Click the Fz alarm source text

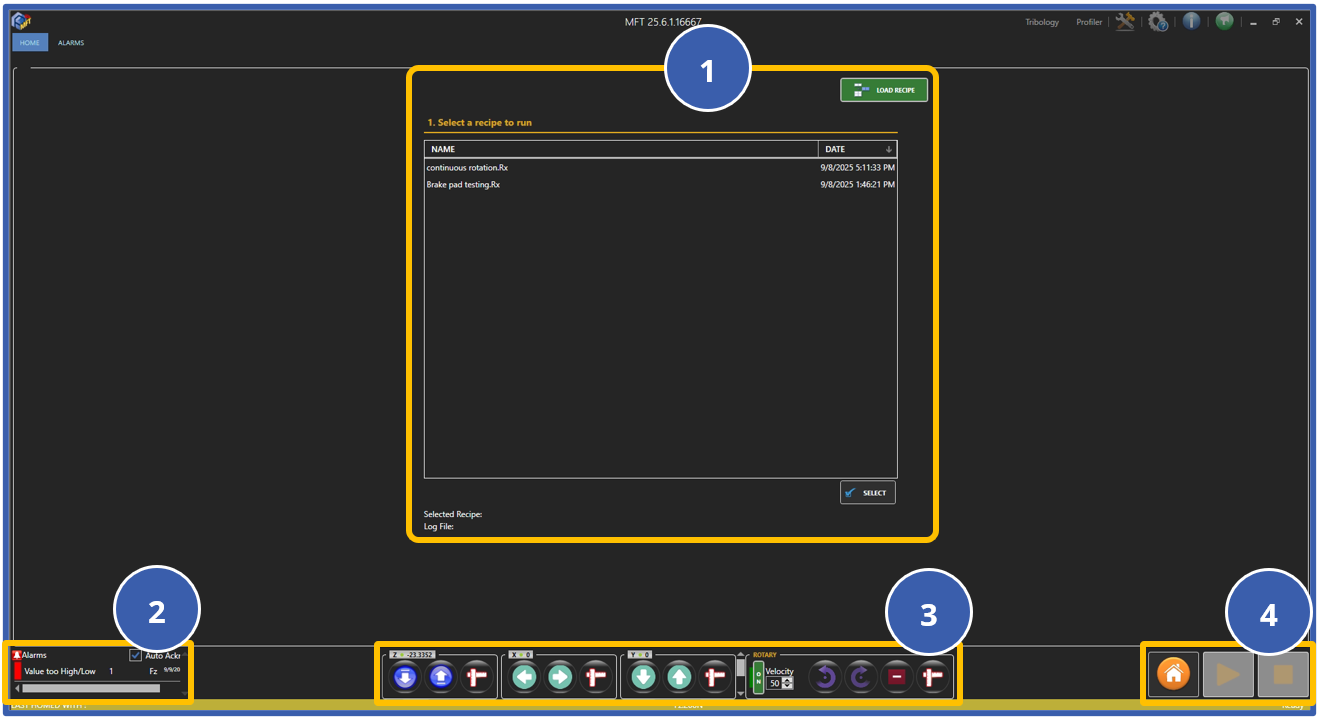pyautogui.click(x=153, y=672)
